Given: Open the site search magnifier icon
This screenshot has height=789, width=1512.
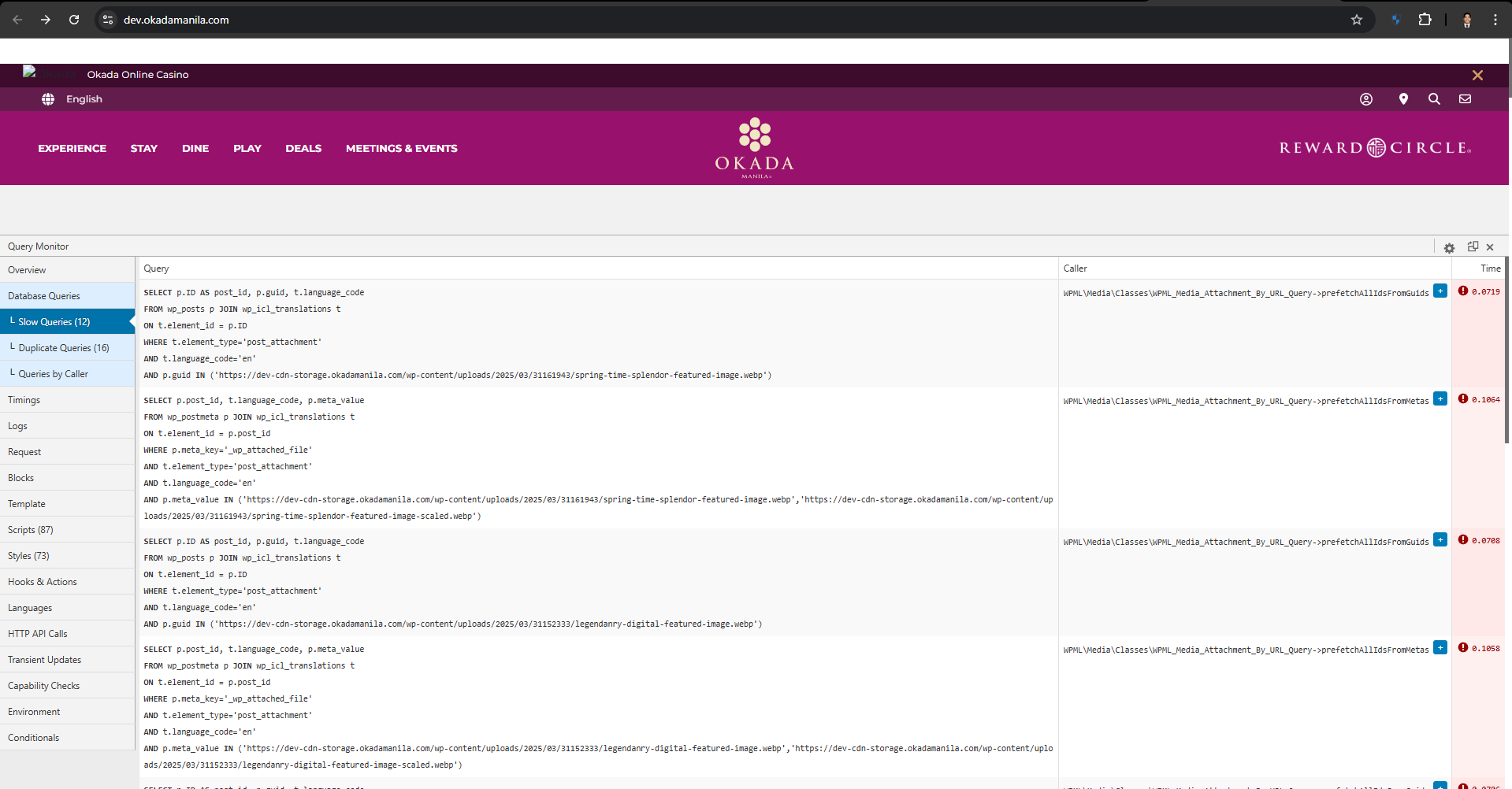Looking at the screenshot, I should click(x=1434, y=99).
